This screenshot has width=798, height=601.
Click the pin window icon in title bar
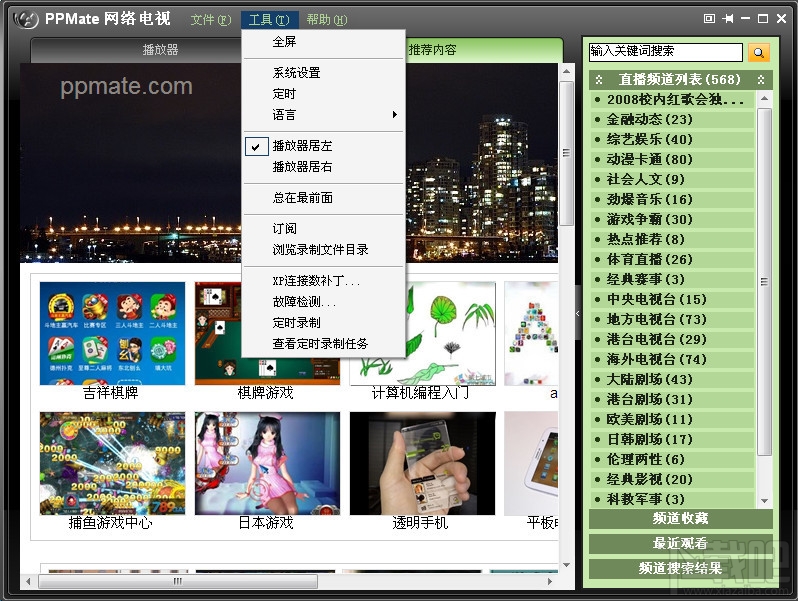[x=728, y=18]
